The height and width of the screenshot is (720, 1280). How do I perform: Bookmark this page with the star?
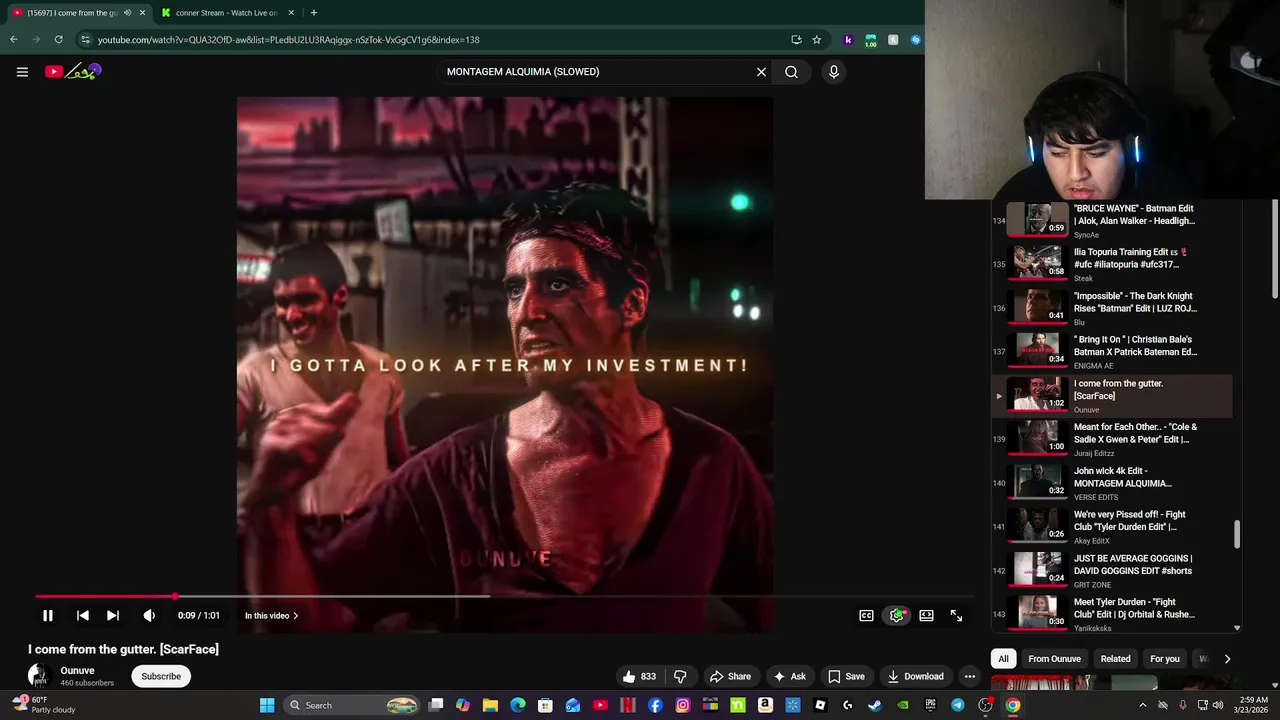[x=816, y=40]
